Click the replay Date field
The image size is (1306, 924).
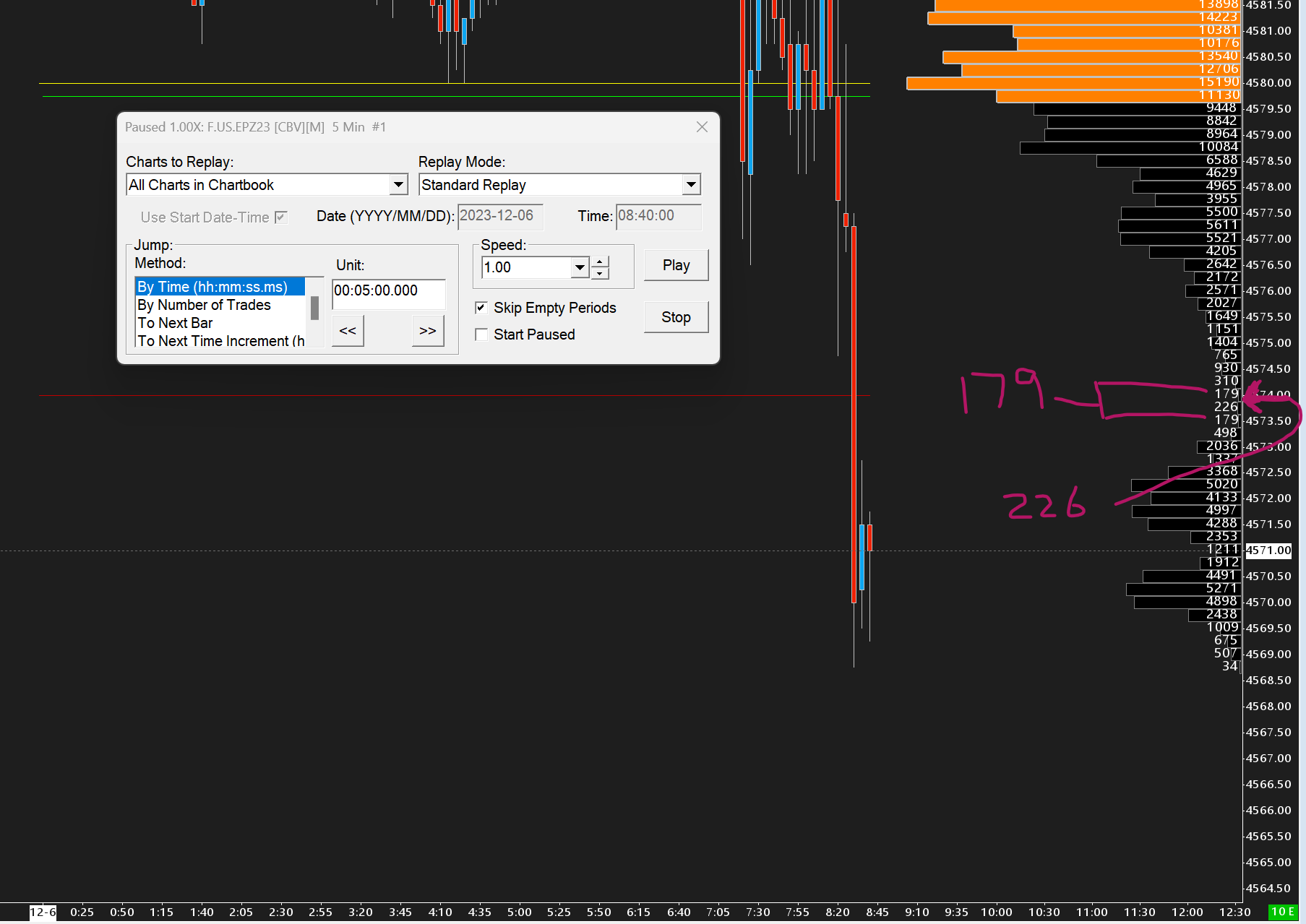pos(500,216)
